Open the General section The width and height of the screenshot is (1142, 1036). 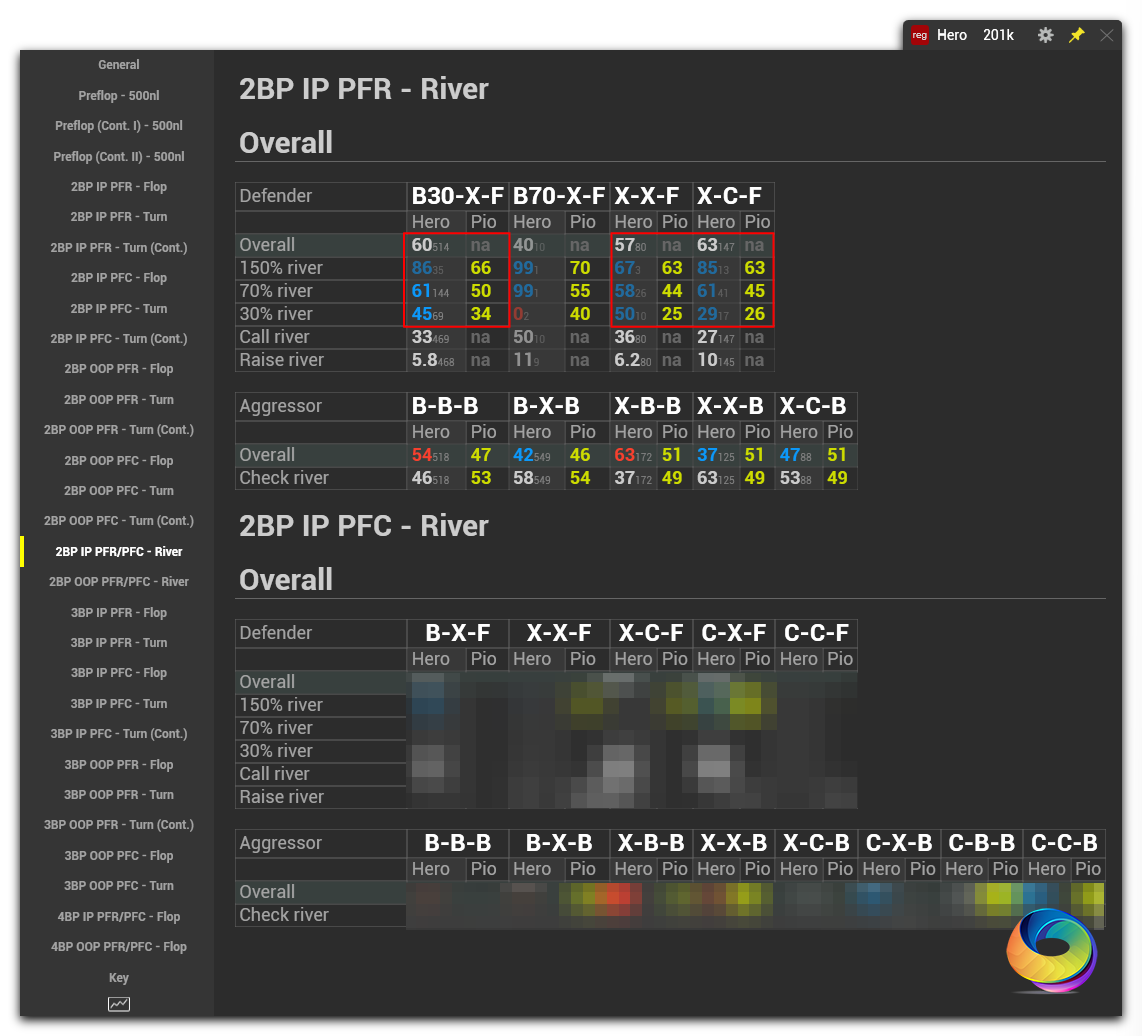(x=119, y=65)
